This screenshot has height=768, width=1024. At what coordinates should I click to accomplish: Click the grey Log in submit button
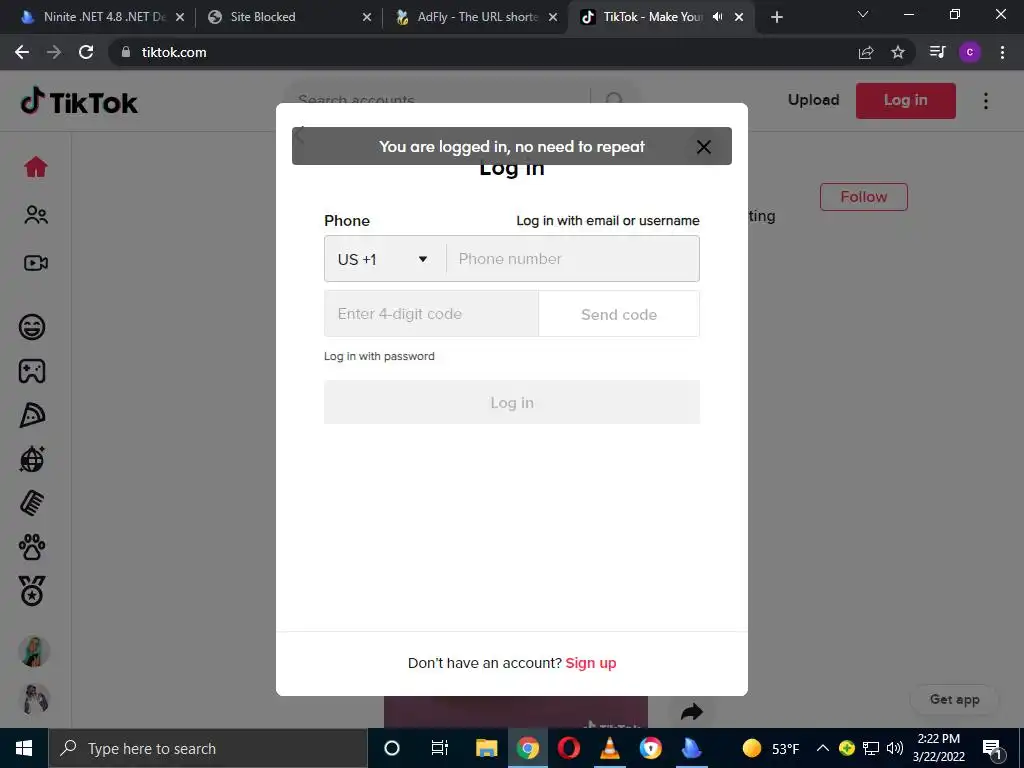pyautogui.click(x=512, y=402)
